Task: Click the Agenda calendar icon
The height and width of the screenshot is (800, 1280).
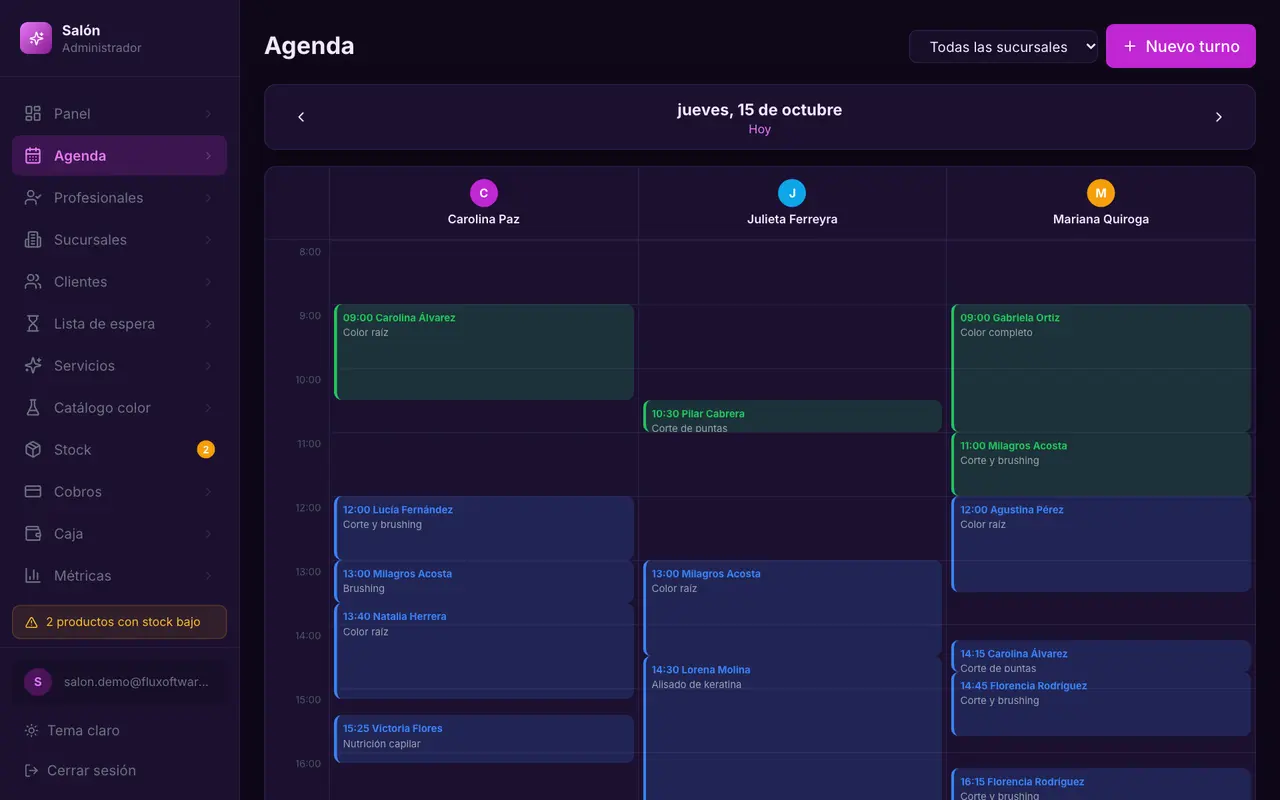Action: tap(33, 156)
